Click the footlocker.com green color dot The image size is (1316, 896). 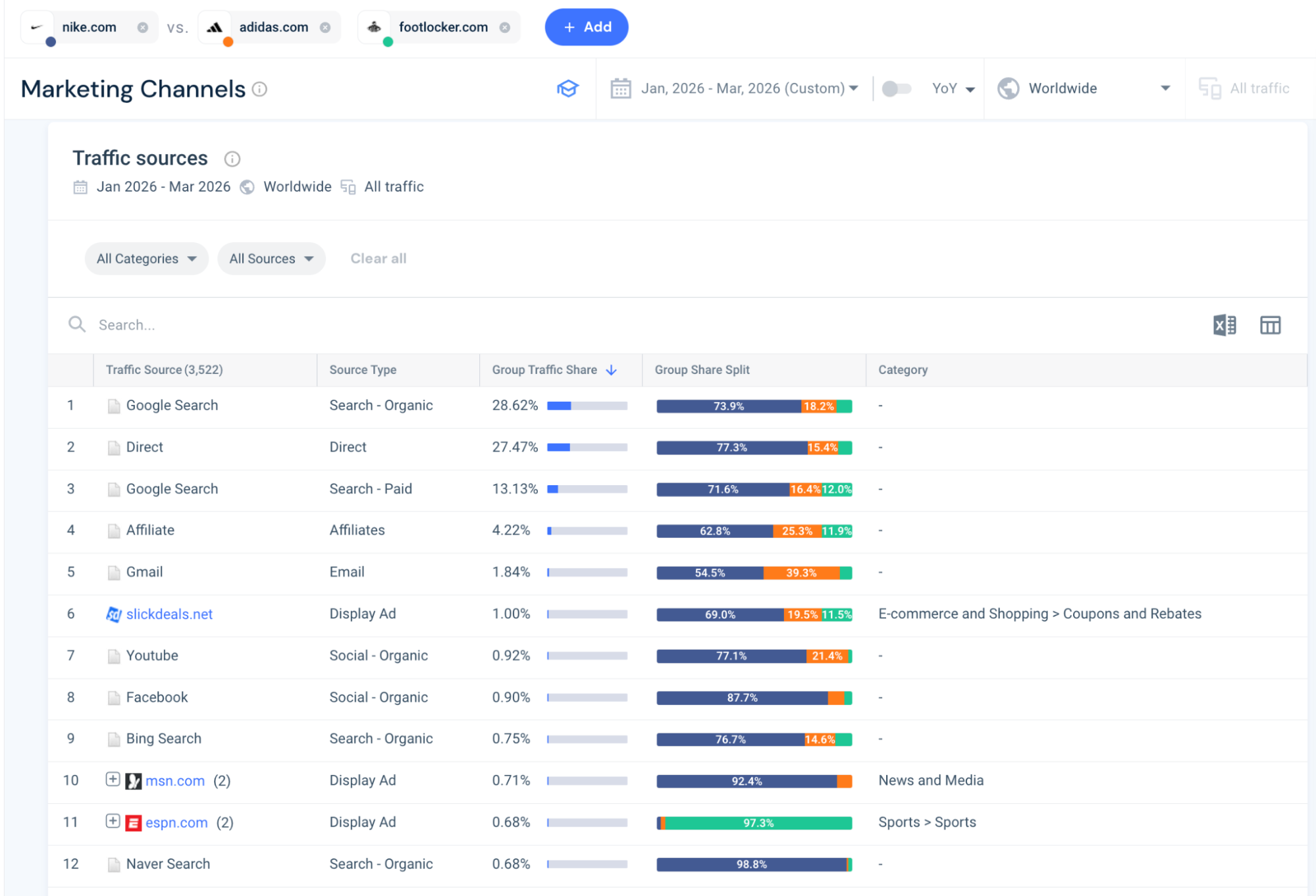(x=388, y=42)
